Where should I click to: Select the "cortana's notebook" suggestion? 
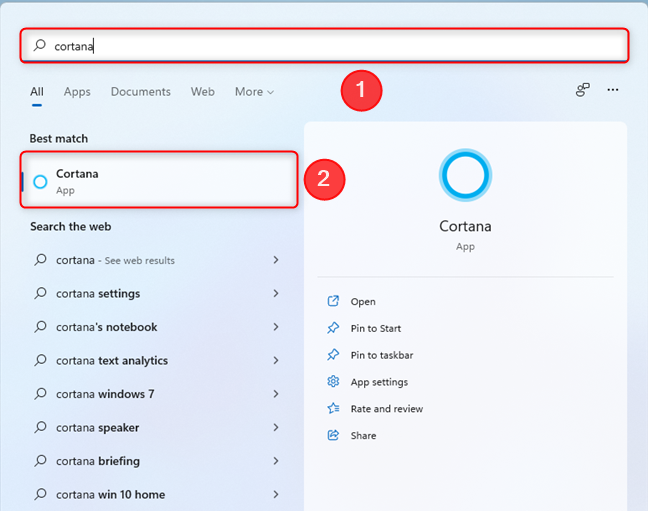click(x=156, y=327)
